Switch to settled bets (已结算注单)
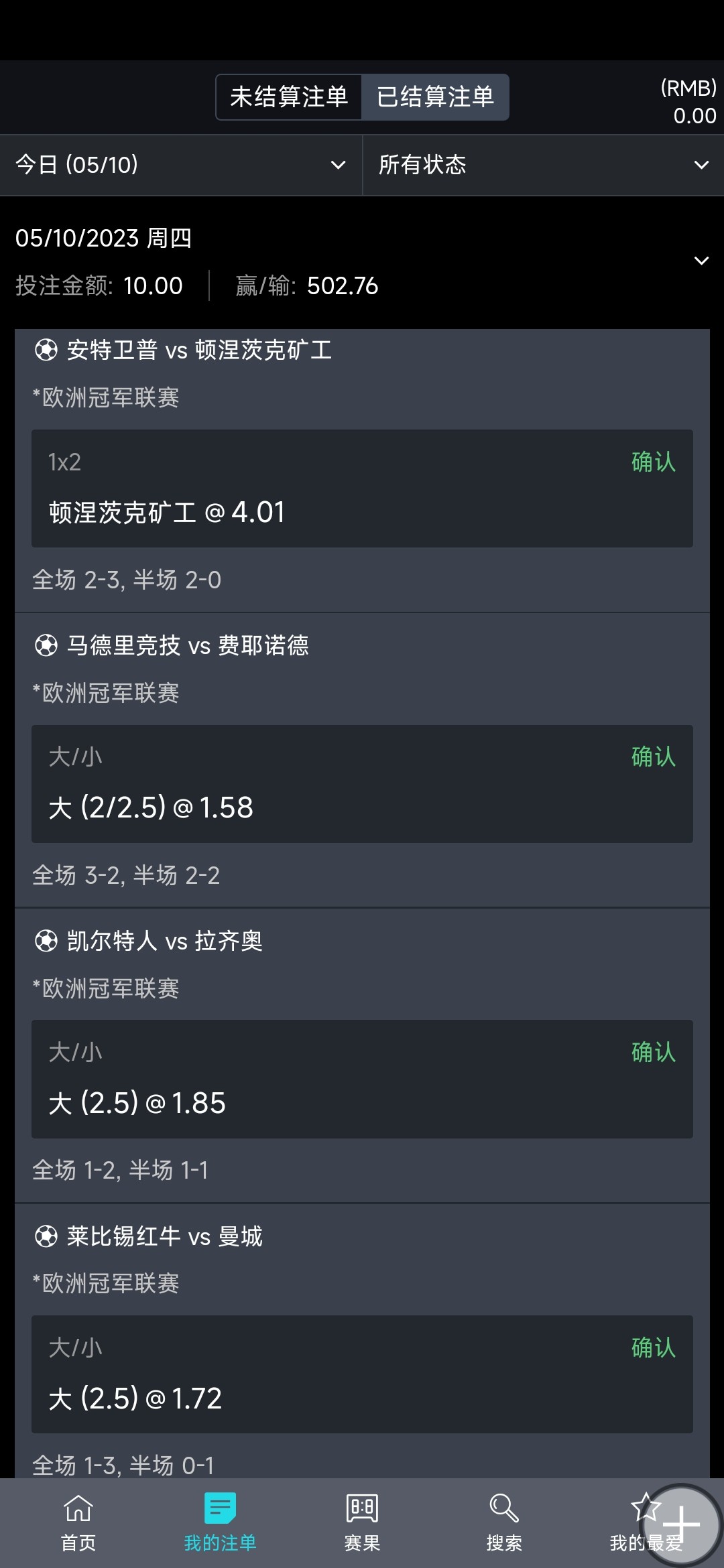 [435, 97]
